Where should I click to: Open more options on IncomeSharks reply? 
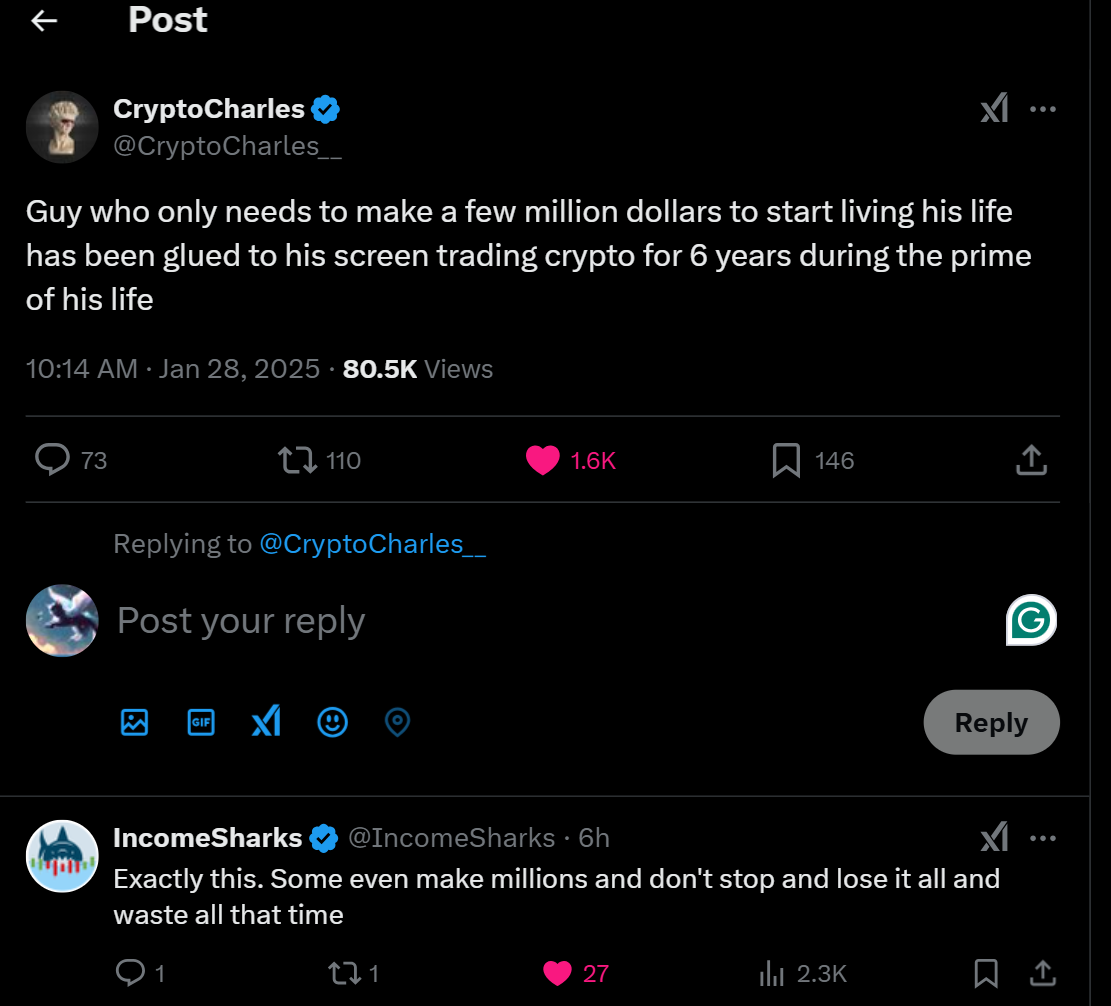coord(1043,838)
